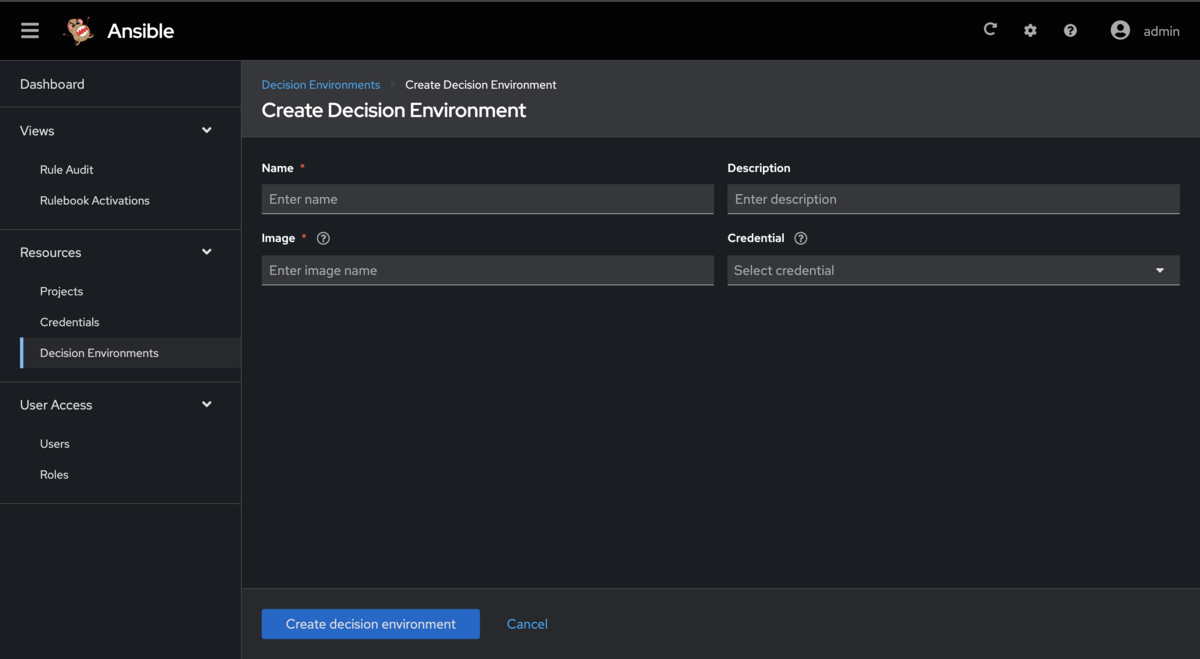Cancel the decision environment creation
The height and width of the screenshot is (659, 1200).
pyautogui.click(x=527, y=624)
